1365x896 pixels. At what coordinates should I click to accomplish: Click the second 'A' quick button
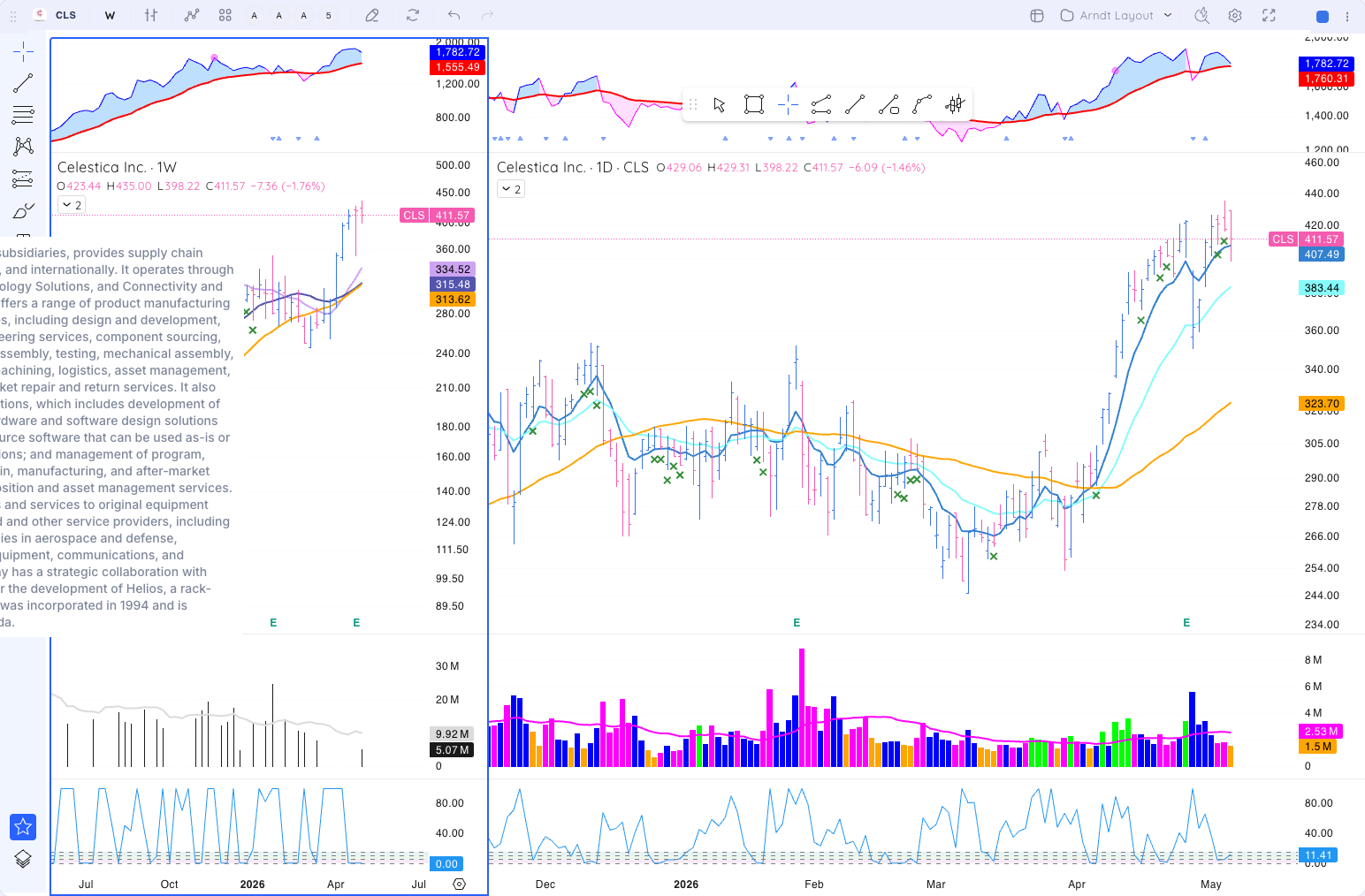pos(279,15)
